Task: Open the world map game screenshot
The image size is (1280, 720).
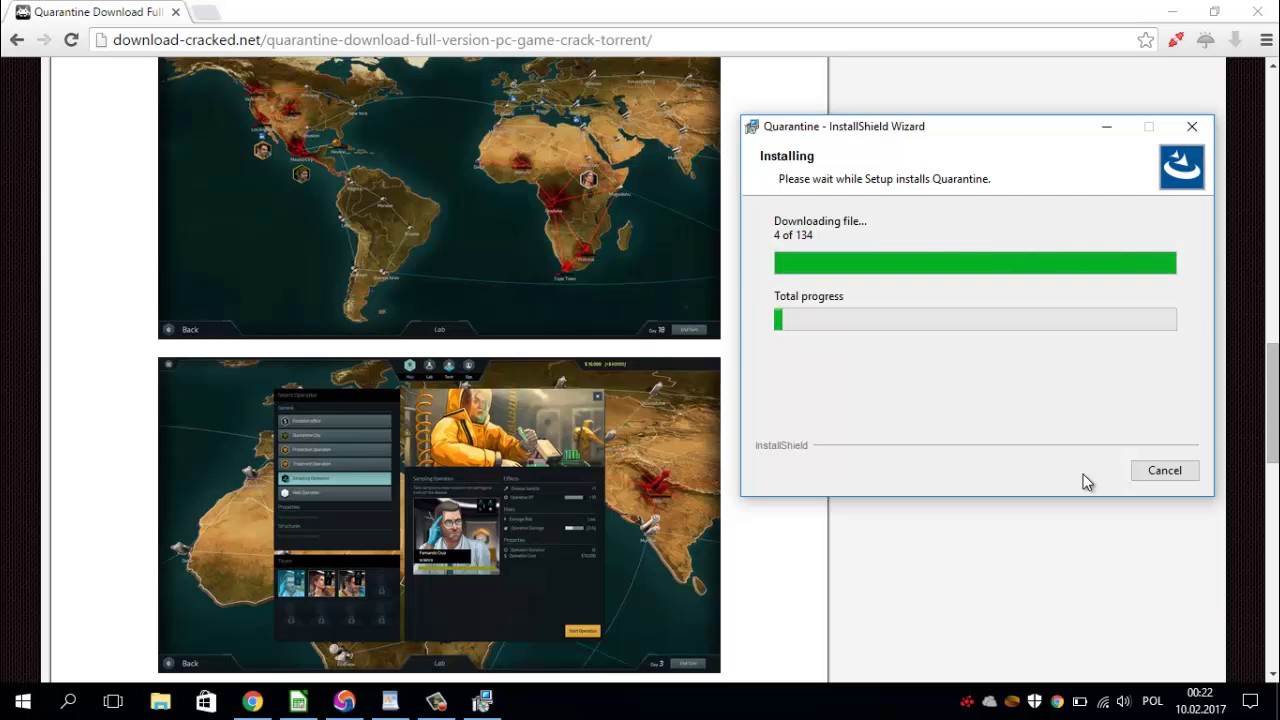Action: [439, 198]
